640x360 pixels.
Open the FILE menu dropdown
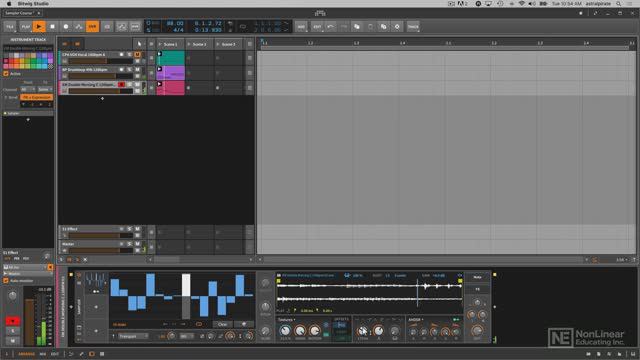pyautogui.click(x=10, y=27)
